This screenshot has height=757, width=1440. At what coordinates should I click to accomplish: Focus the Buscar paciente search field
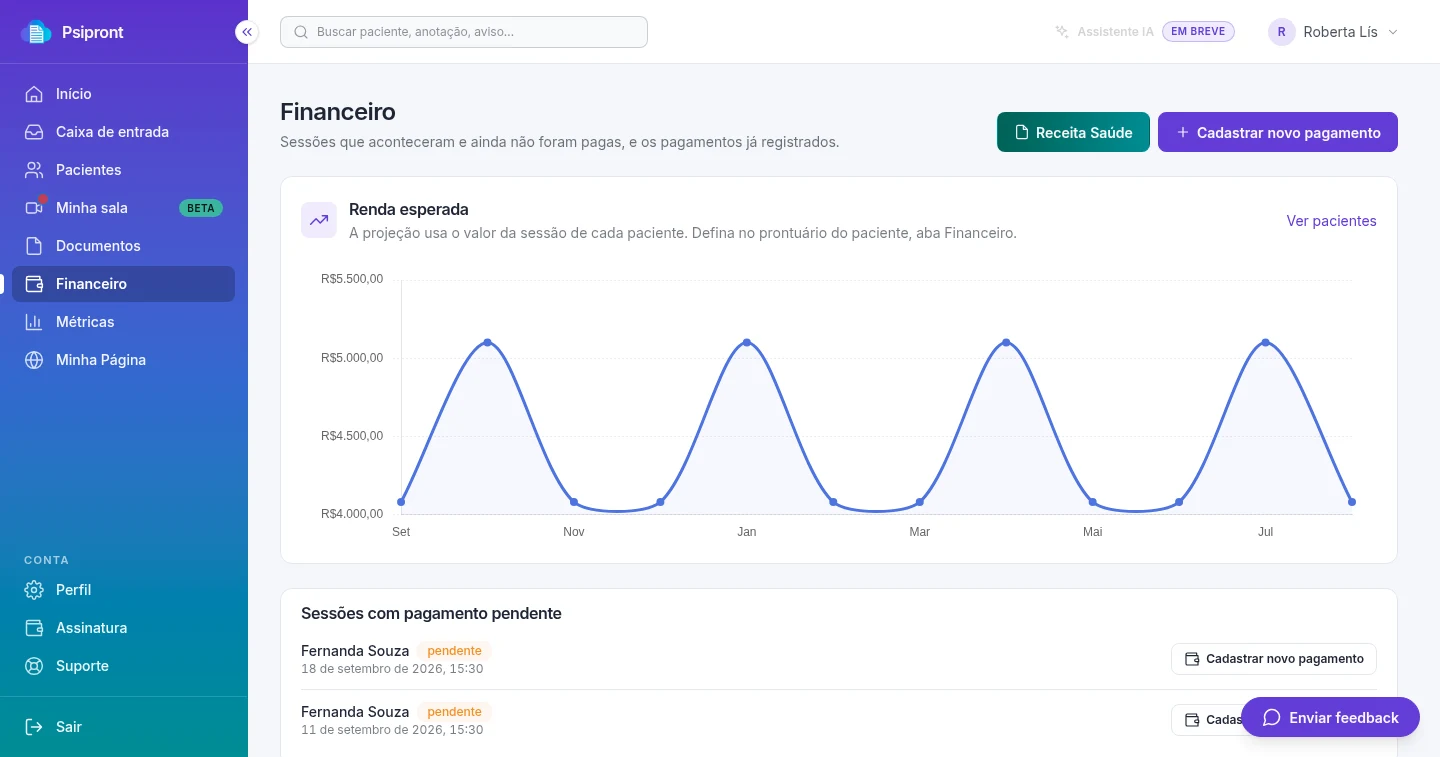pos(464,32)
